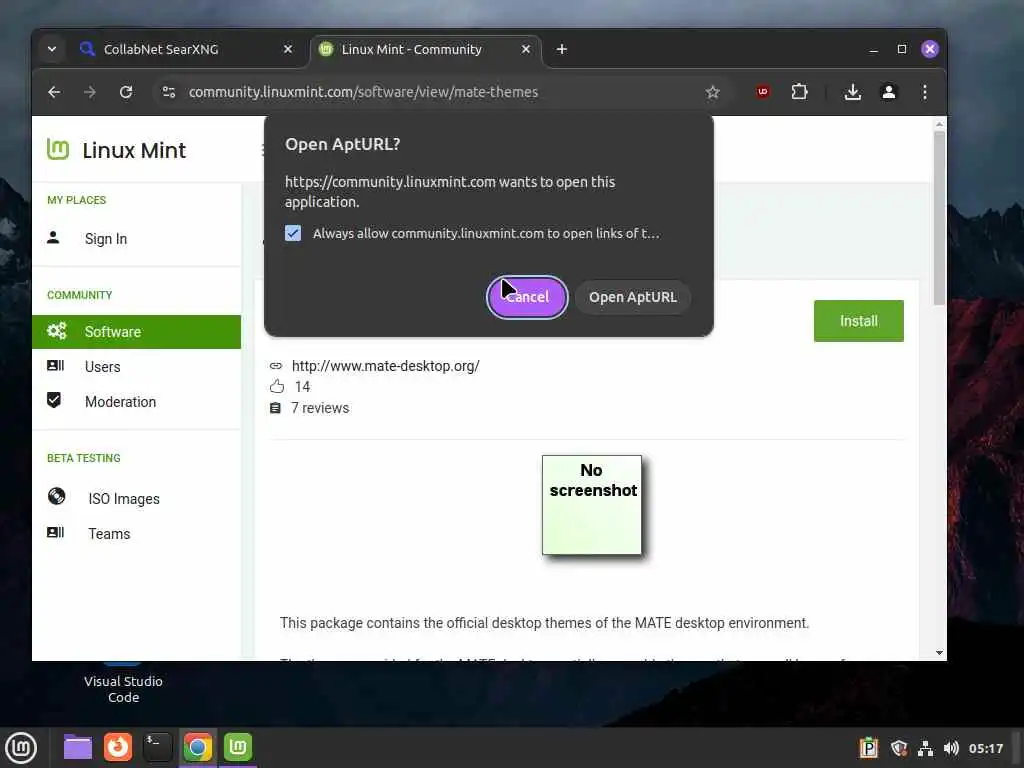The image size is (1024, 768).
Task: Open the browser profile icon
Action: (x=889, y=92)
